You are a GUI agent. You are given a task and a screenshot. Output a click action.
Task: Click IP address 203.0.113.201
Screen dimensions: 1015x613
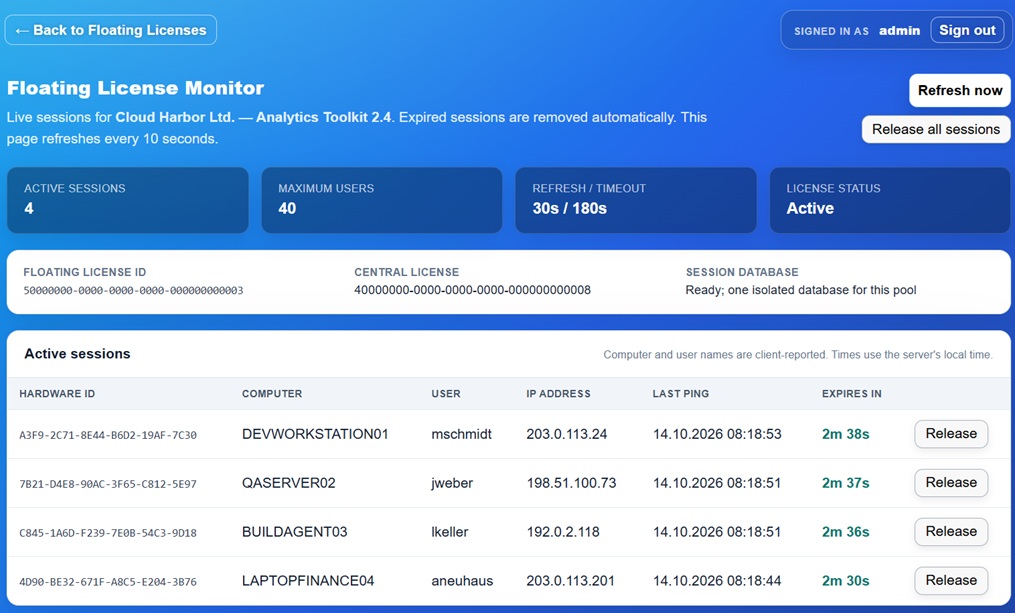coord(570,581)
